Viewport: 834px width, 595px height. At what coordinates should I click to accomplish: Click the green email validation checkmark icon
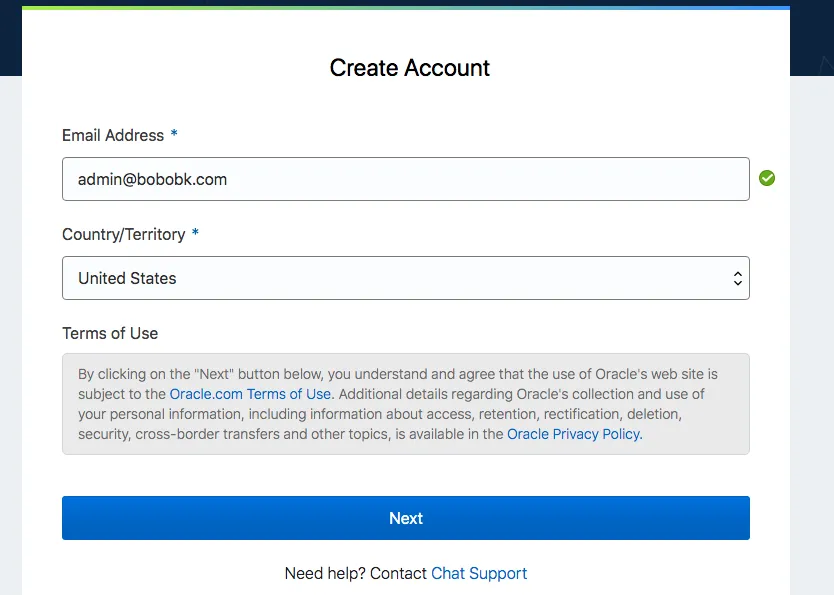(767, 177)
